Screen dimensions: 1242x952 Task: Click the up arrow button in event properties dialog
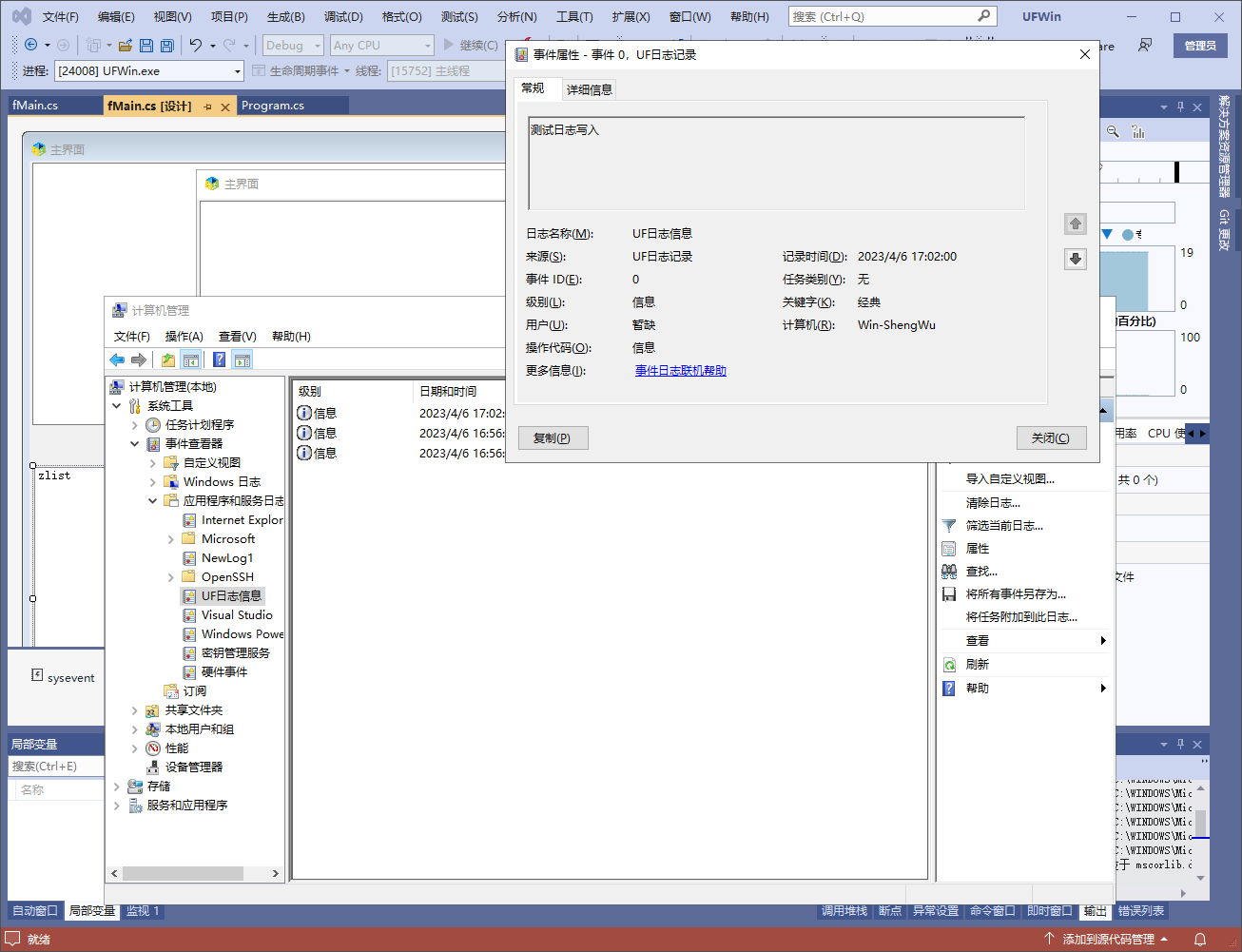(x=1076, y=223)
